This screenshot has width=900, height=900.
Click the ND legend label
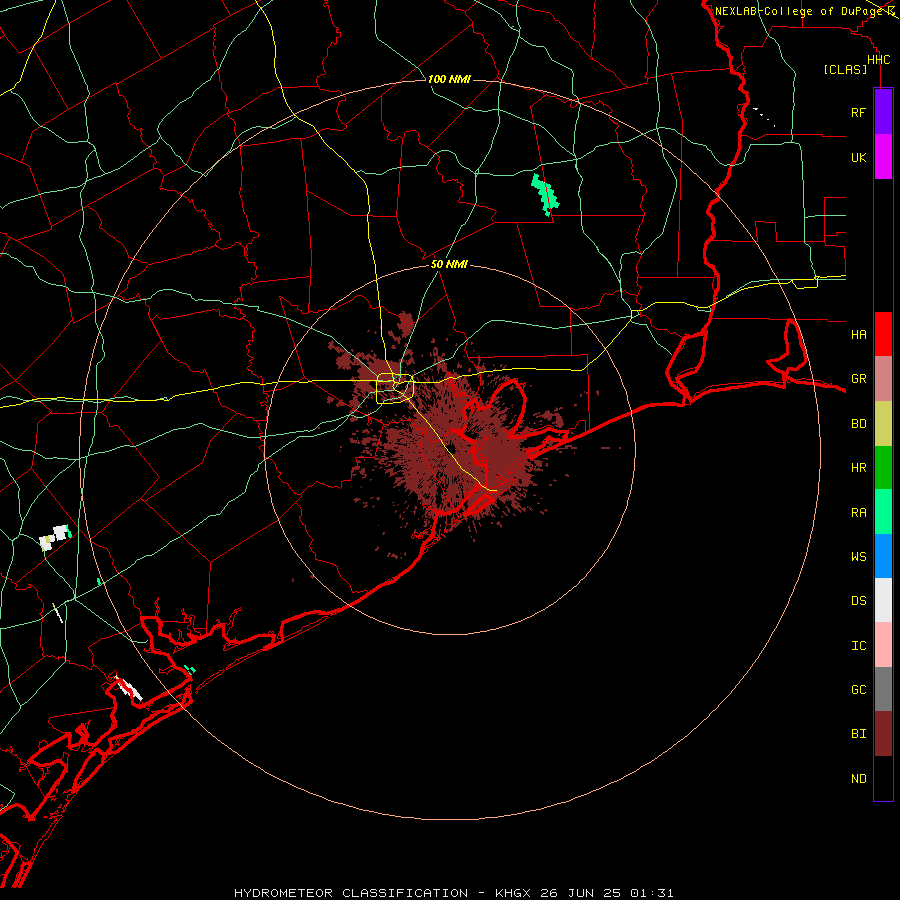coord(859,779)
